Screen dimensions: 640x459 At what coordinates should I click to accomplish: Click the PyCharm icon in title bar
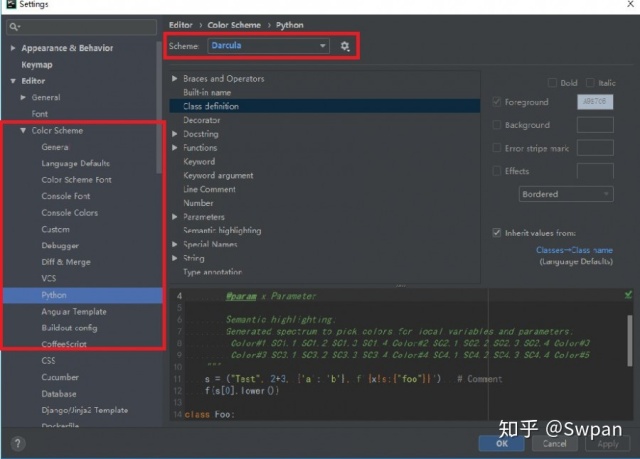pos(11,4)
